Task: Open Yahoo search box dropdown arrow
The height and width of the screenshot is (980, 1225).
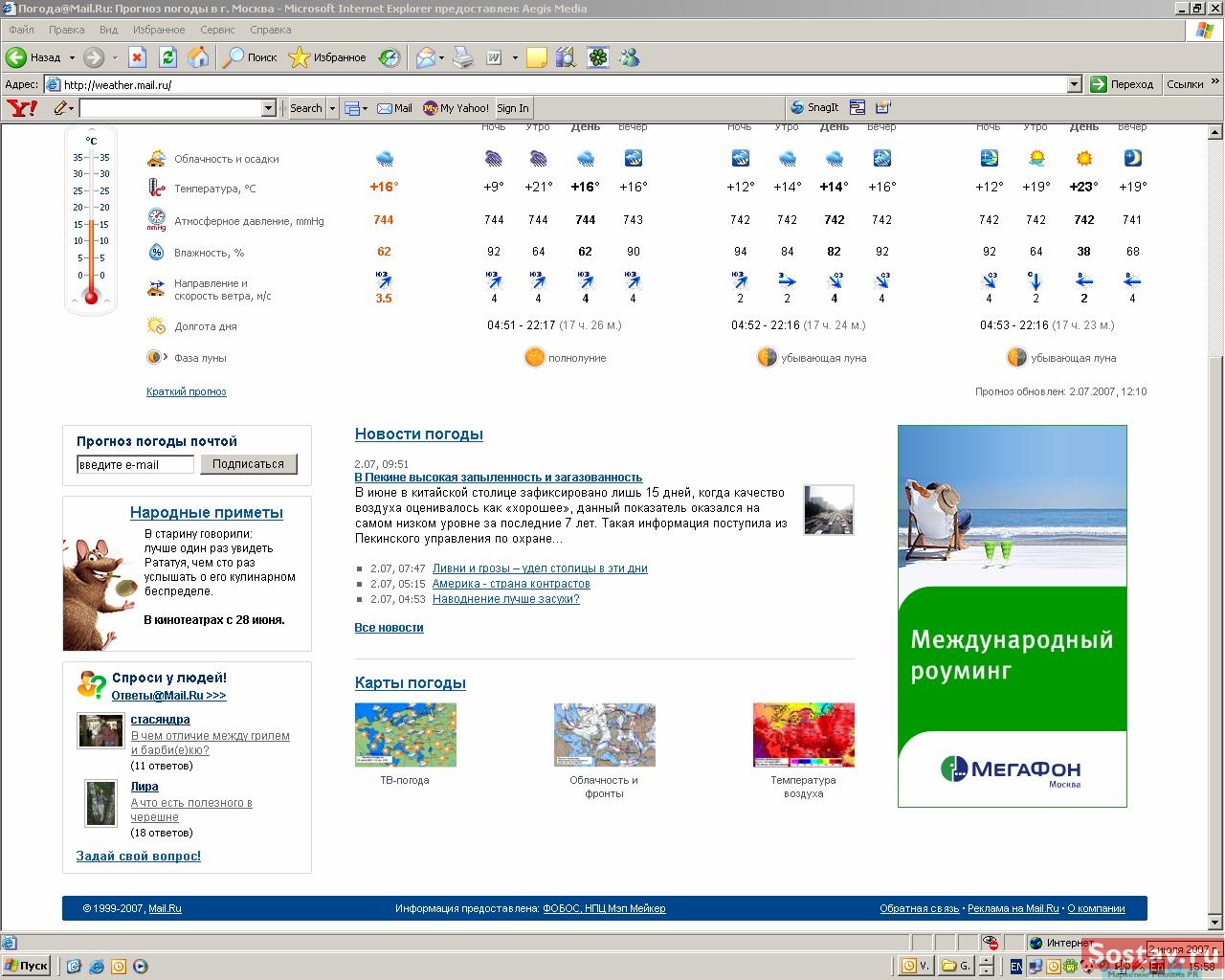Action: [268, 108]
